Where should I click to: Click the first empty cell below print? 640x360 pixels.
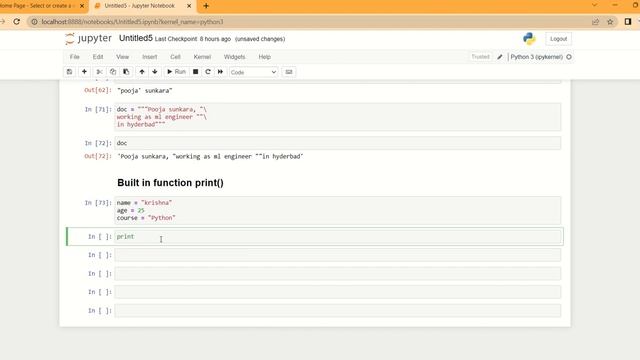point(338,255)
